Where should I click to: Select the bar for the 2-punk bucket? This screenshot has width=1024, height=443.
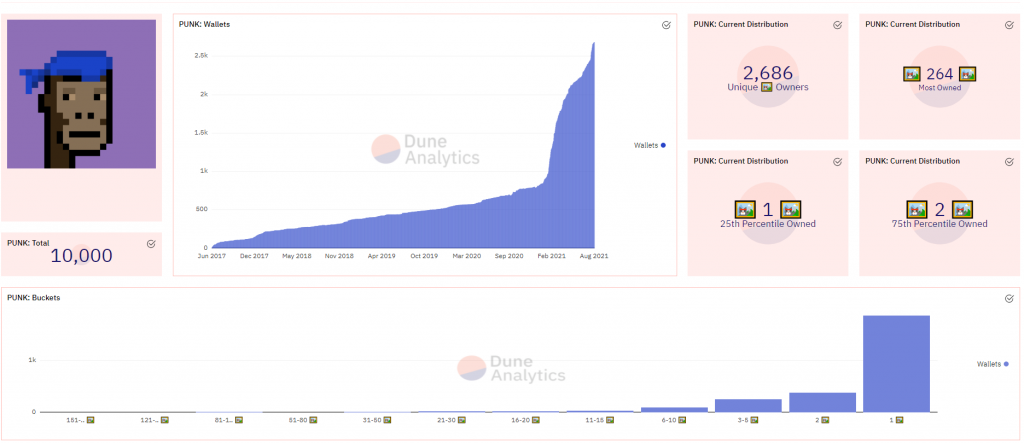pyautogui.click(x=822, y=401)
